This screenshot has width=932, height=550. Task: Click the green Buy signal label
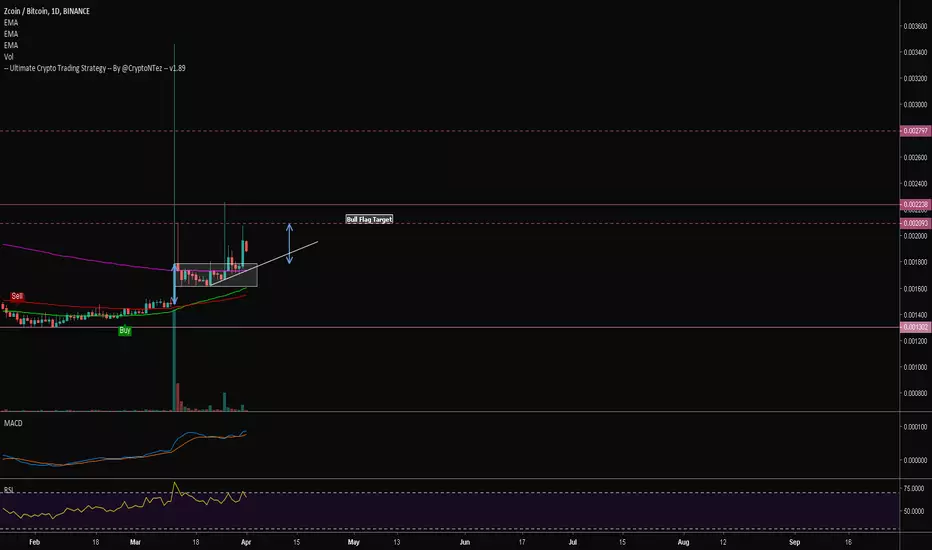(125, 330)
